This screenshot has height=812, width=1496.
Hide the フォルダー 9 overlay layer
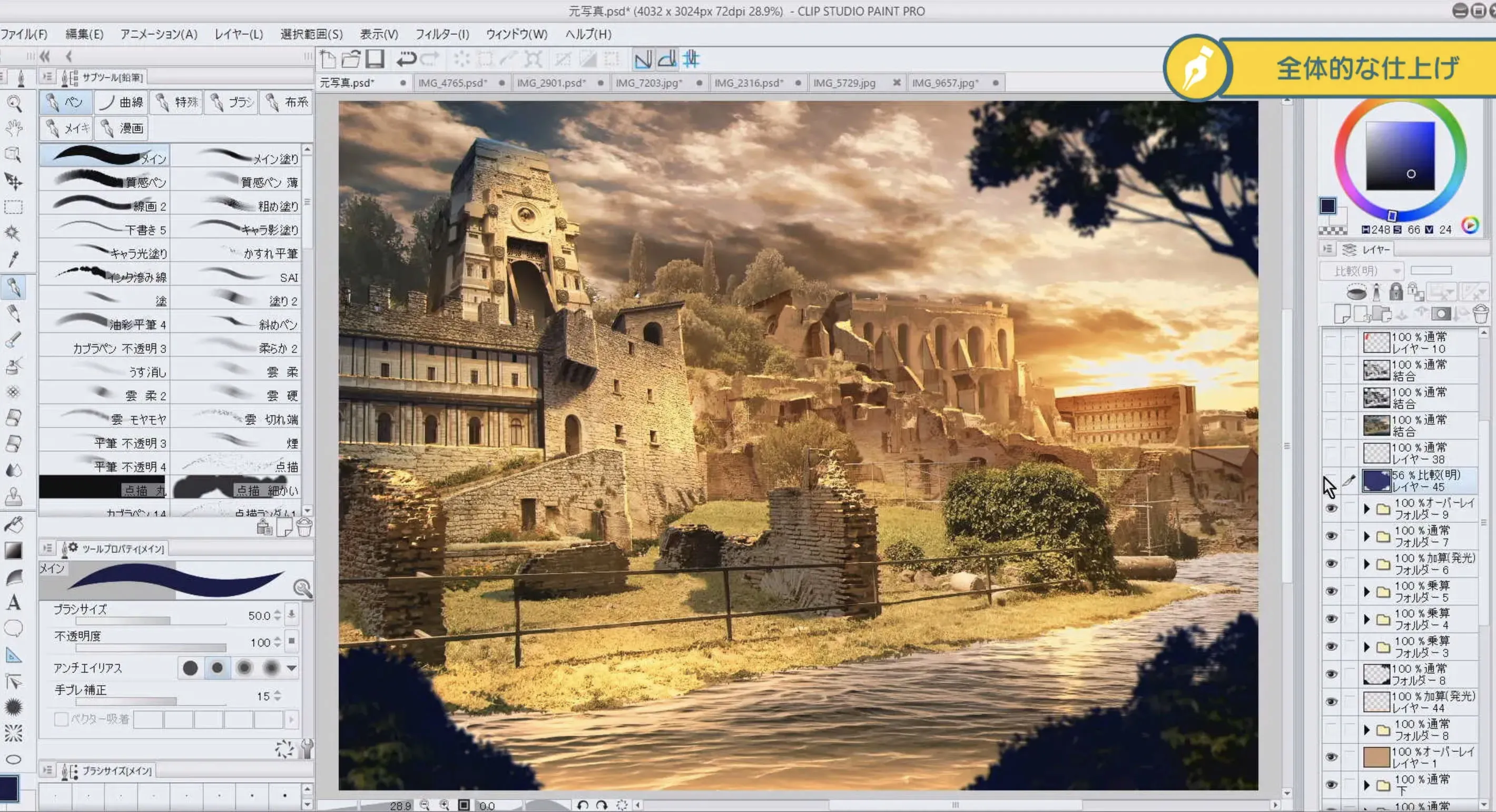tap(1331, 509)
